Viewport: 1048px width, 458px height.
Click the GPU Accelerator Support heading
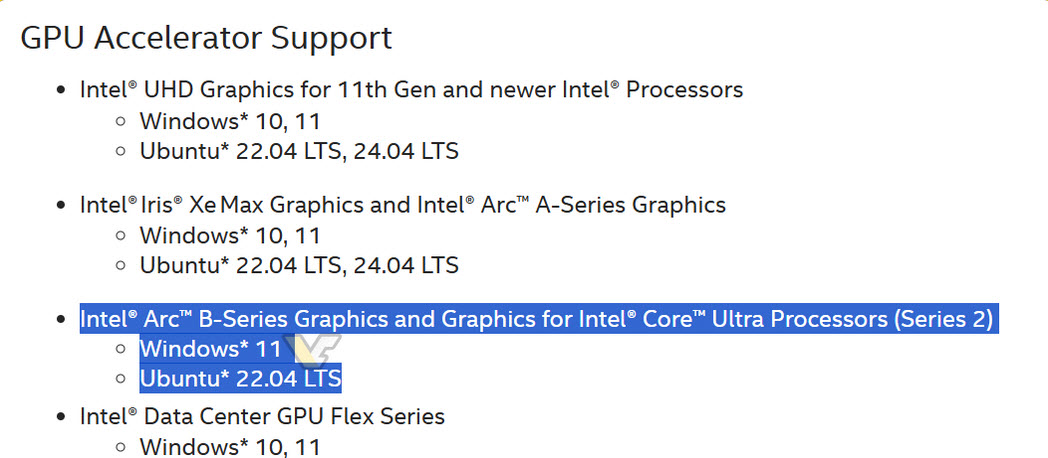[x=206, y=38]
